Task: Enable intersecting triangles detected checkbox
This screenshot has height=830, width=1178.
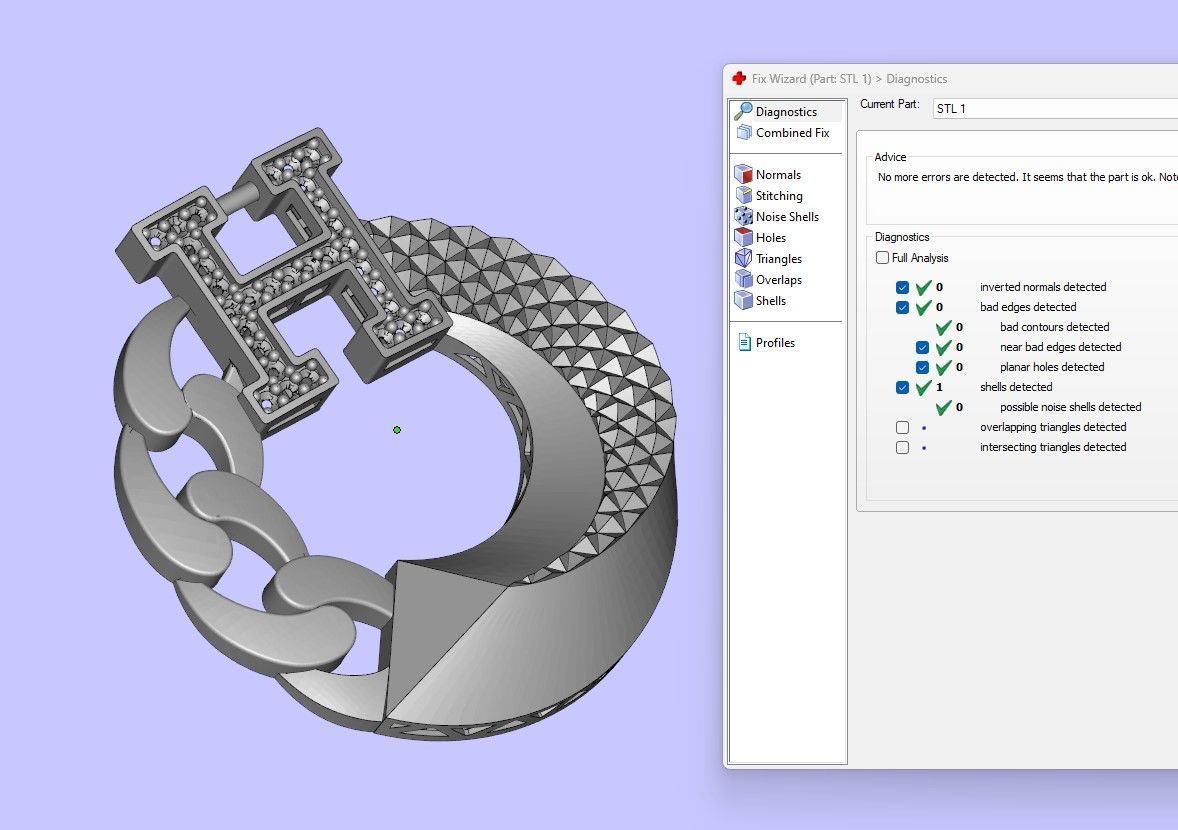Action: [902, 448]
